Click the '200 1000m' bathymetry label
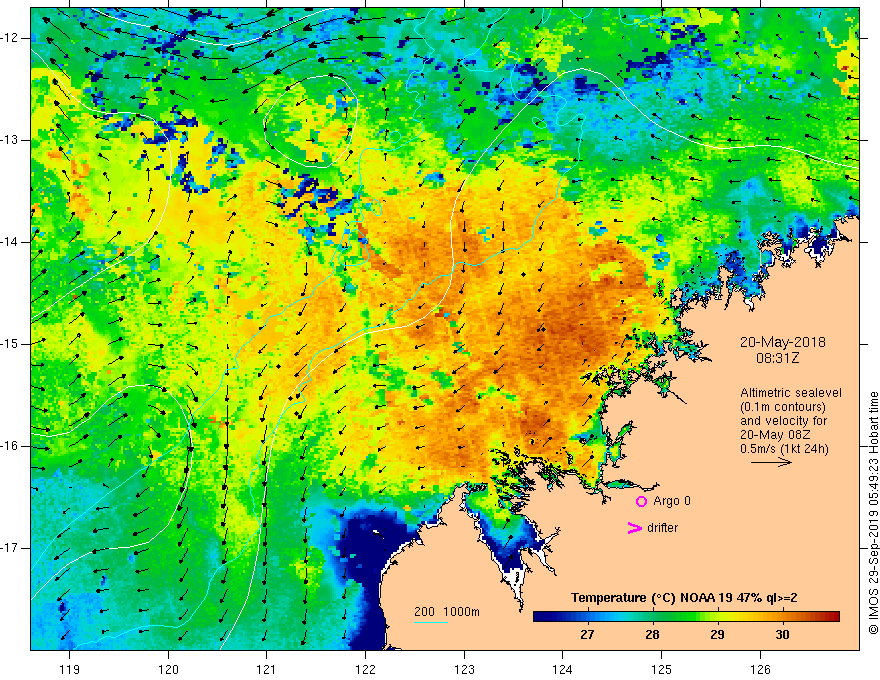Screen dimensions: 880x680 [447, 612]
